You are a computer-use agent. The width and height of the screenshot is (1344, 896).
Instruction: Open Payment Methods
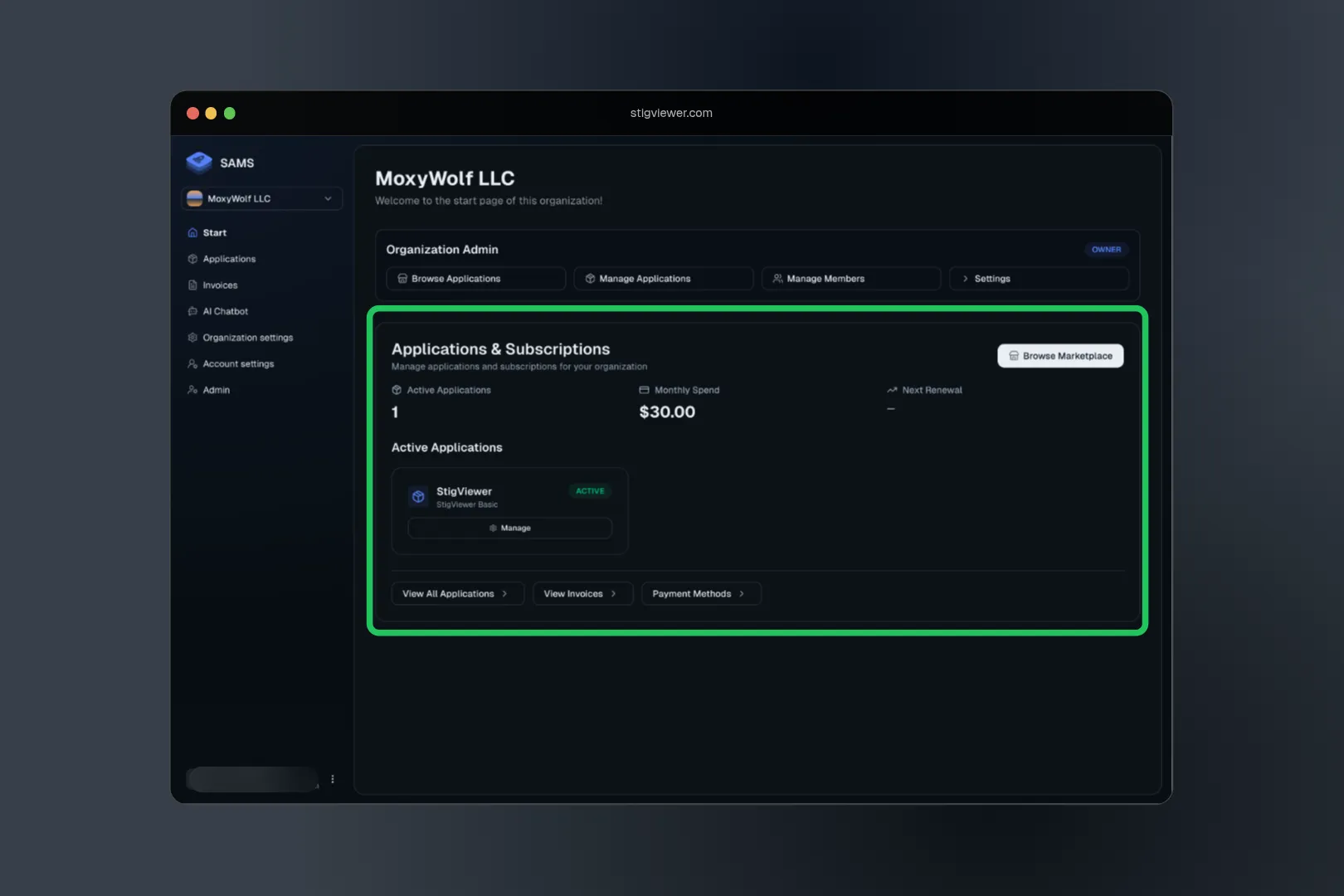(700, 594)
